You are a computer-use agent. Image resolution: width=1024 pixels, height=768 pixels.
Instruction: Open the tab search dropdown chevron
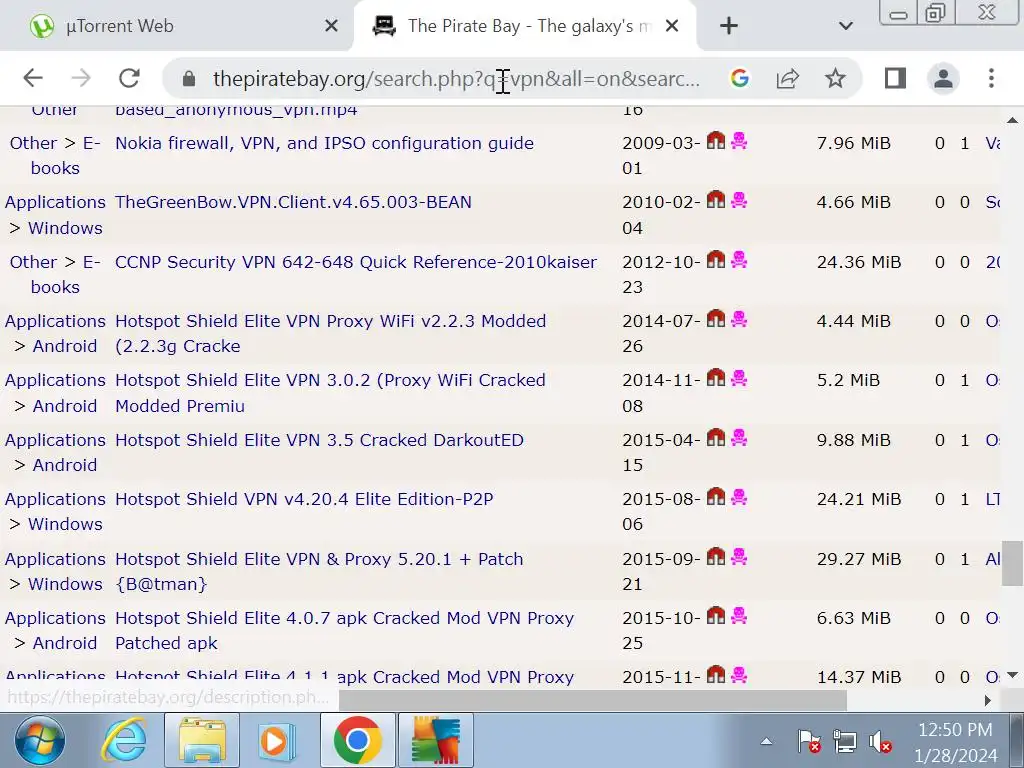pos(846,26)
